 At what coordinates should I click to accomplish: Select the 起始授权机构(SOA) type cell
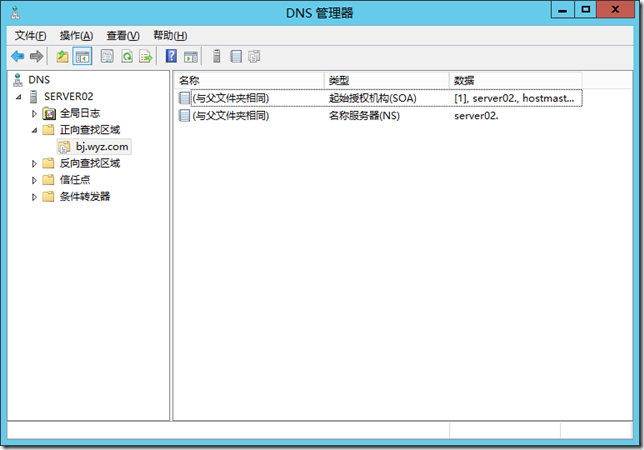click(x=373, y=98)
